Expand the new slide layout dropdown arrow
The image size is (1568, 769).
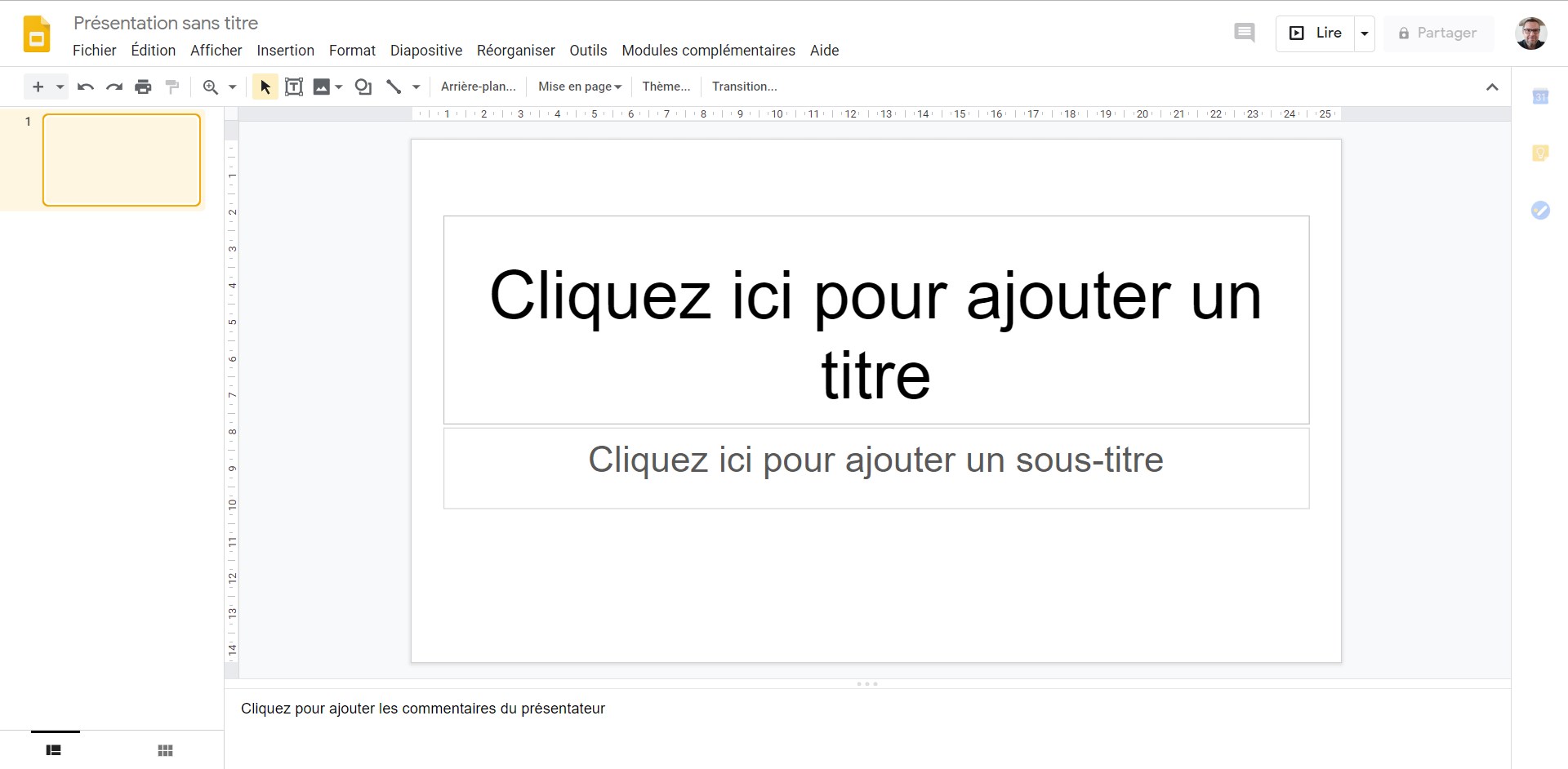(x=60, y=87)
